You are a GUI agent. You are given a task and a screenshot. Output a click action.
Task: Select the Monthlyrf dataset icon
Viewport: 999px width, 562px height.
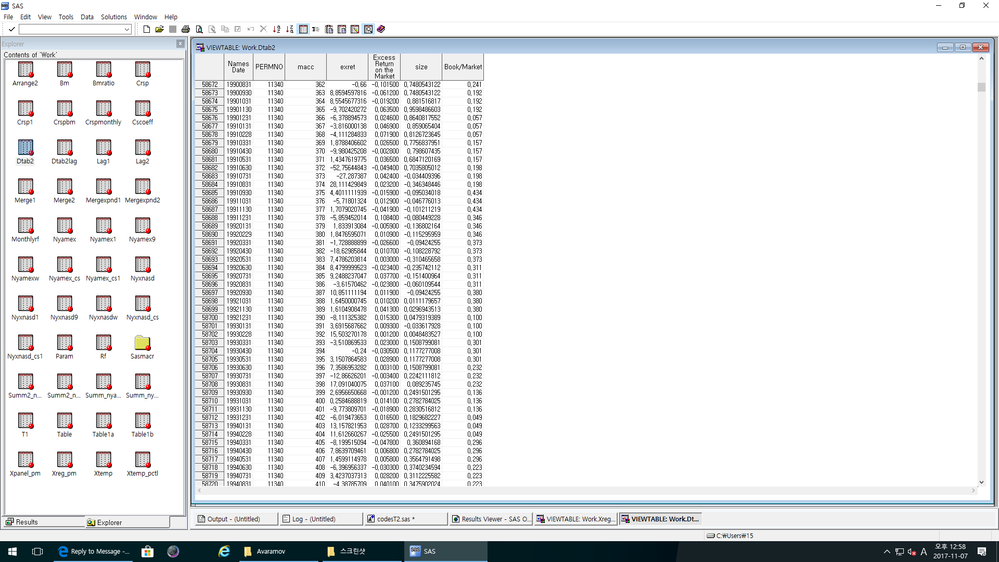pyautogui.click(x=25, y=226)
